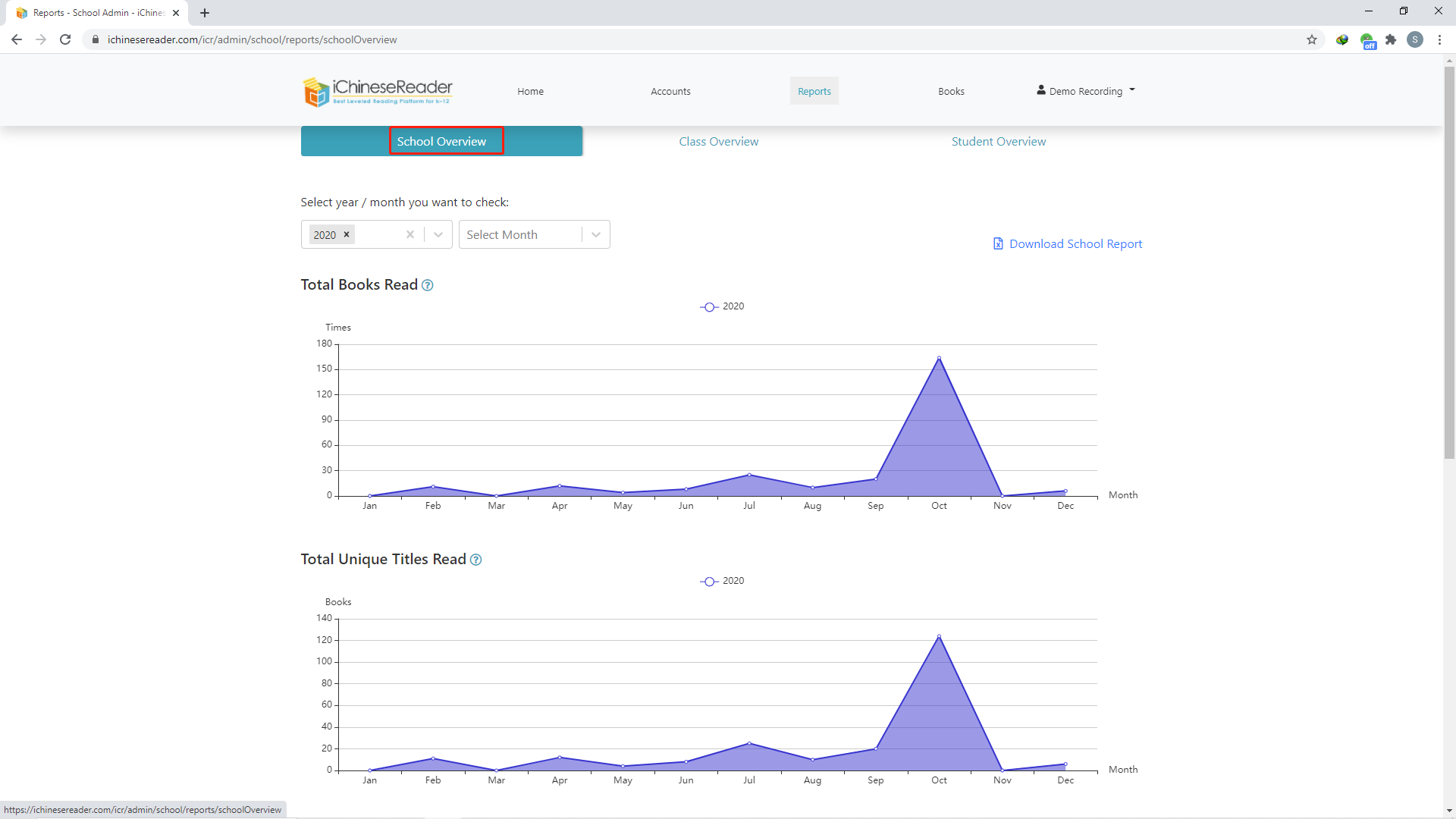This screenshot has height=819, width=1456.
Task: Toggle 2020 legend in Unique Titles chart
Action: [x=722, y=581]
